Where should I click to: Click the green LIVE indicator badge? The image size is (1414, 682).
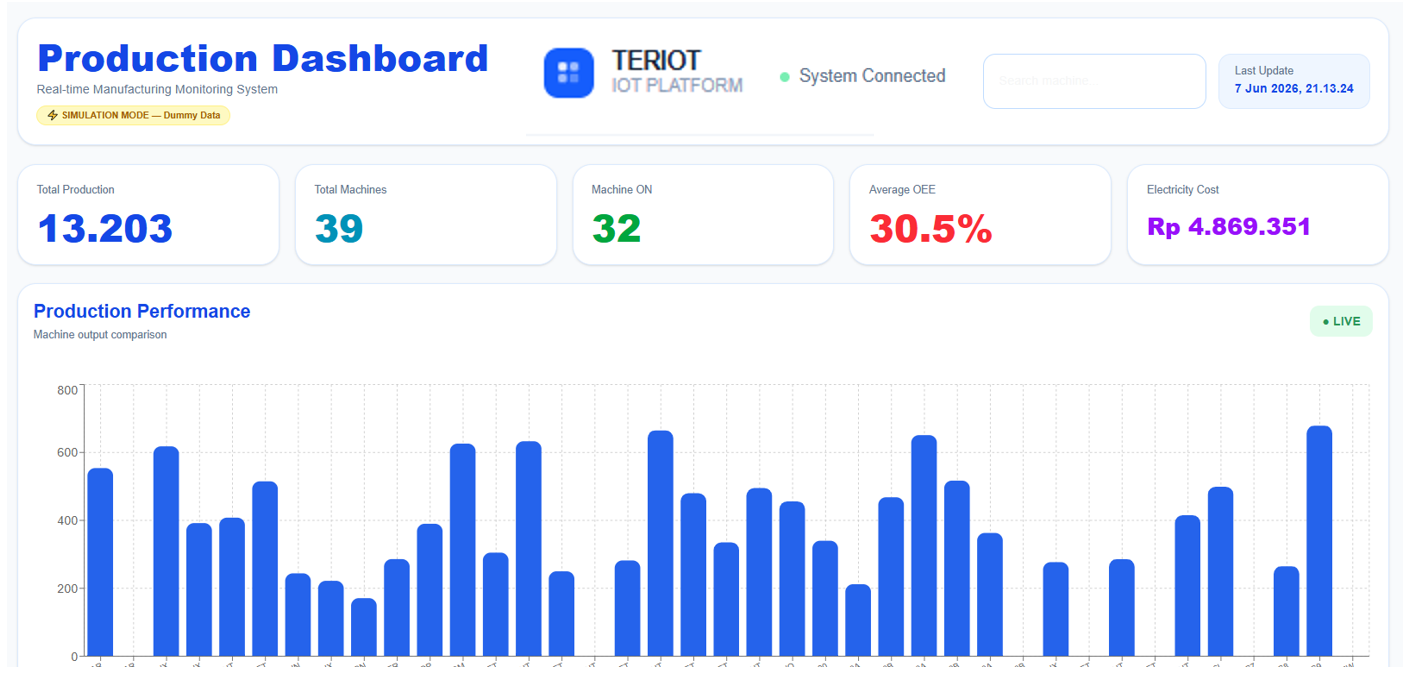[x=1341, y=322]
